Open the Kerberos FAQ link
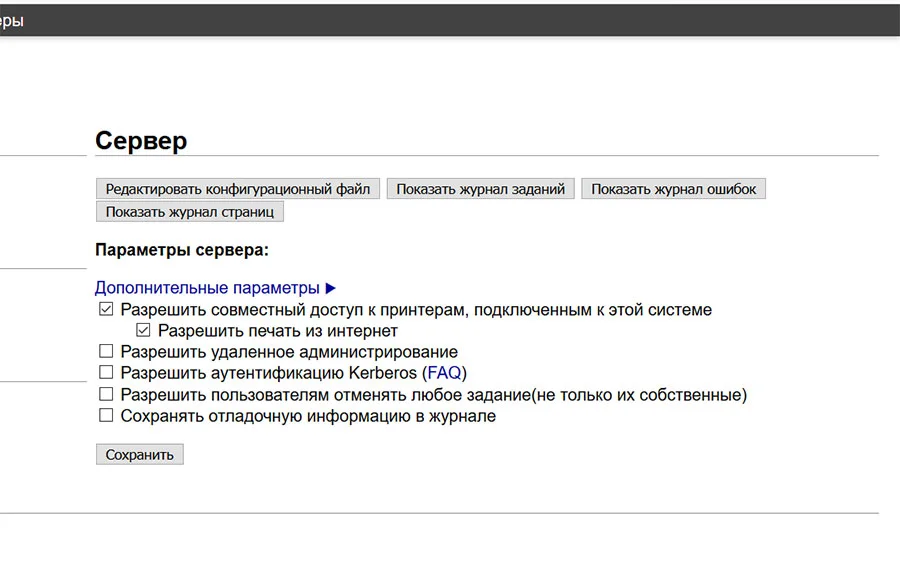This screenshot has width=900, height=587. pyautogui.click(x=444, y=373)
